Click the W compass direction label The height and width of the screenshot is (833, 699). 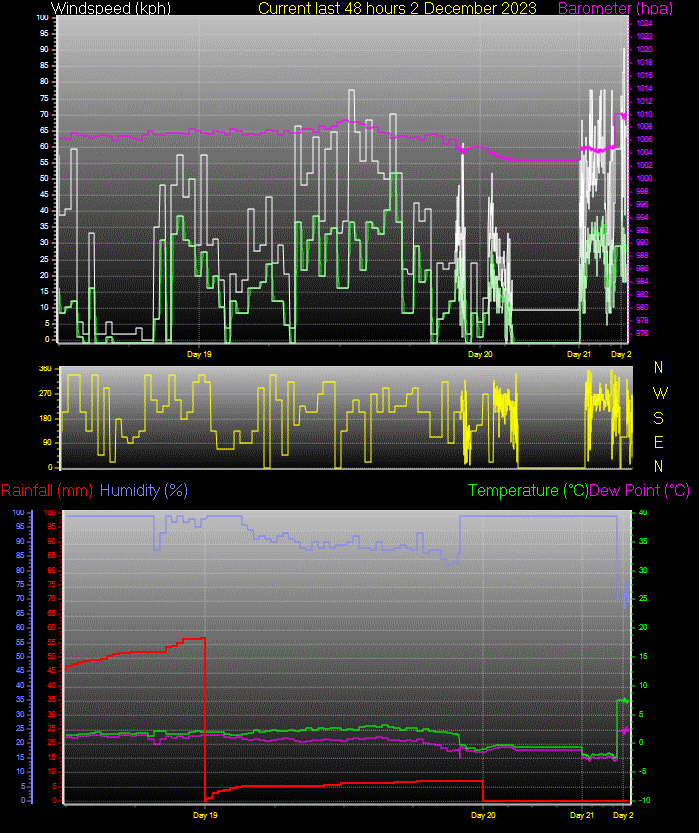pyautogui.click(x=659, y=393)
